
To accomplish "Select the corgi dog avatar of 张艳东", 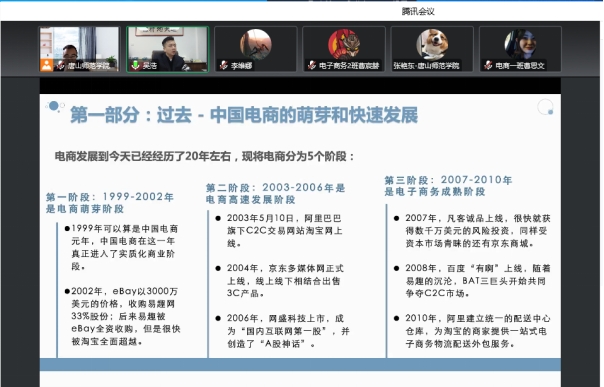I will pyautogui.click(x=432, y=44).
